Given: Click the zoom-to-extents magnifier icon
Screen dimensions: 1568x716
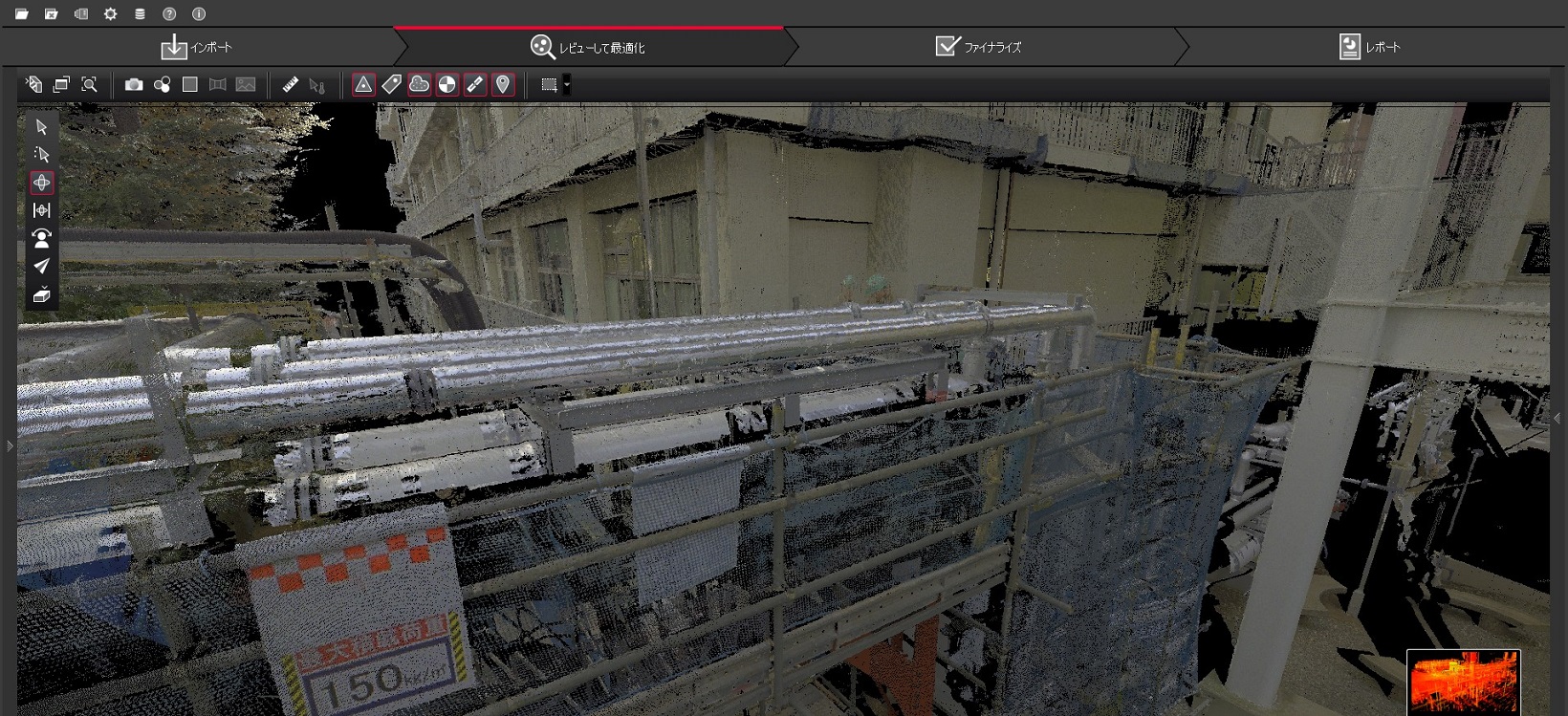Looking at the screenshot, I should coord(89,85).
